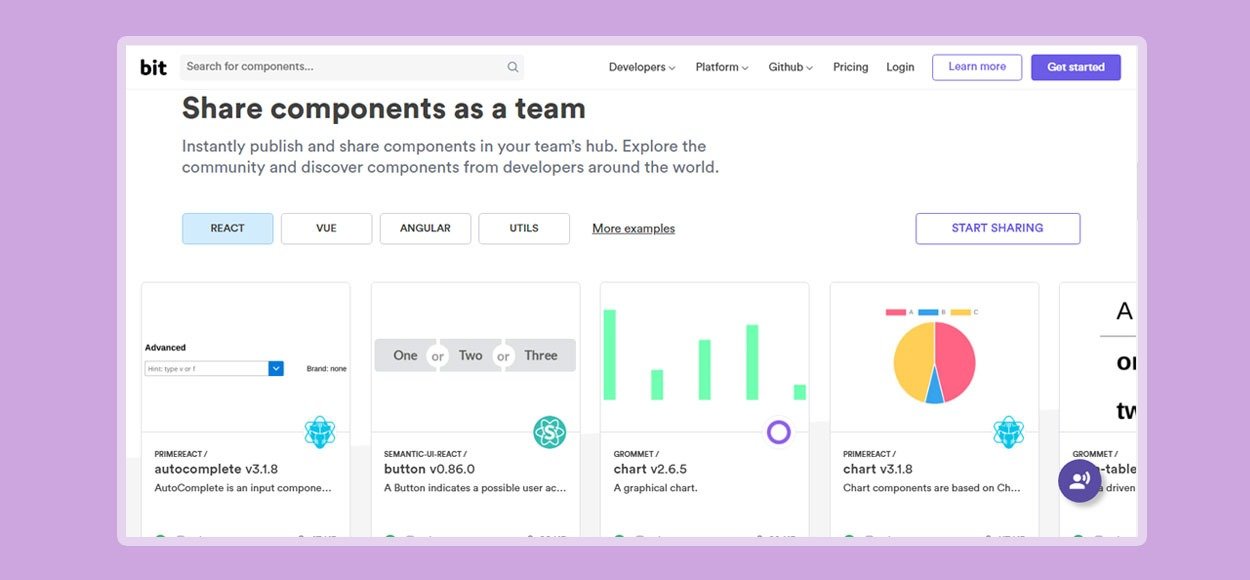The image size is (1250, 580).
Task: Focus the Search for components field
Action: (x=351, y=67)
